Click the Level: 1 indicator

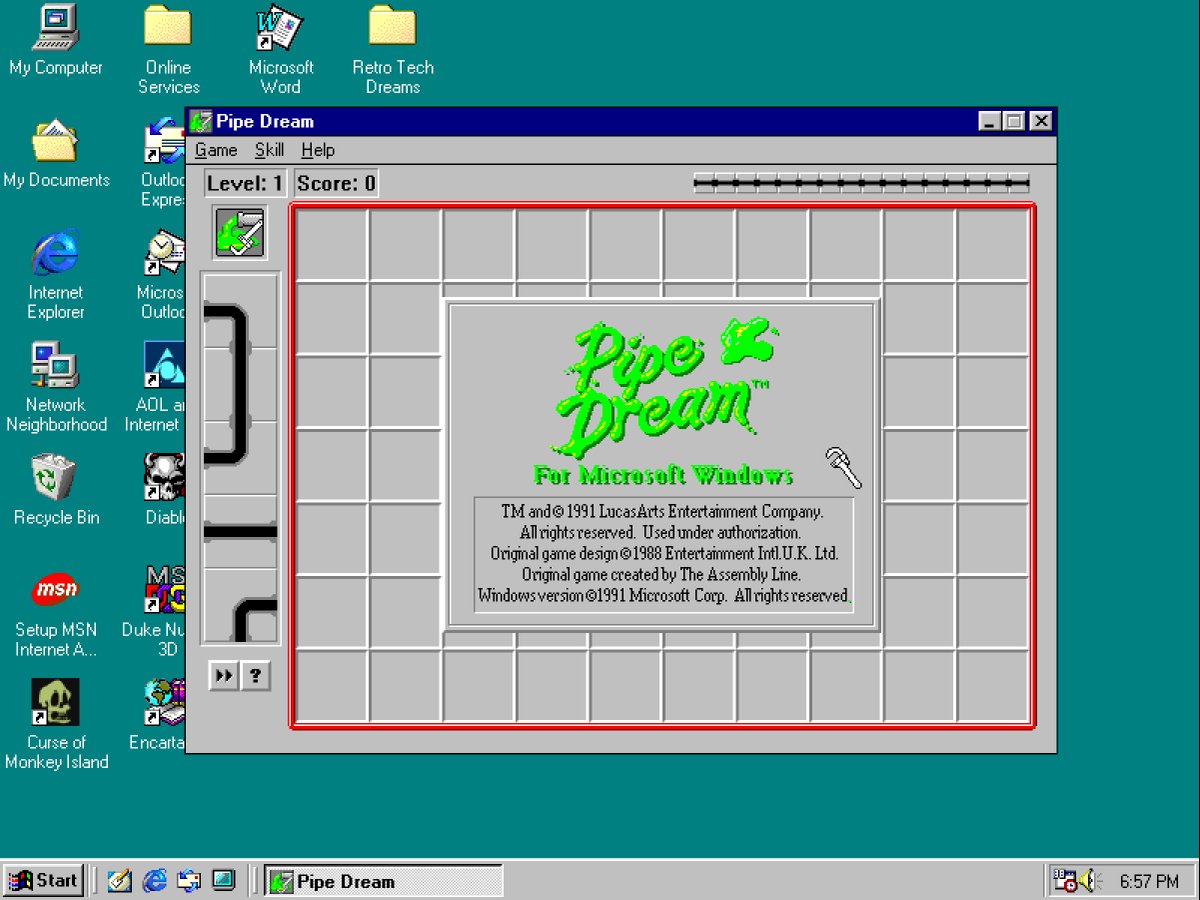point(245,183)
